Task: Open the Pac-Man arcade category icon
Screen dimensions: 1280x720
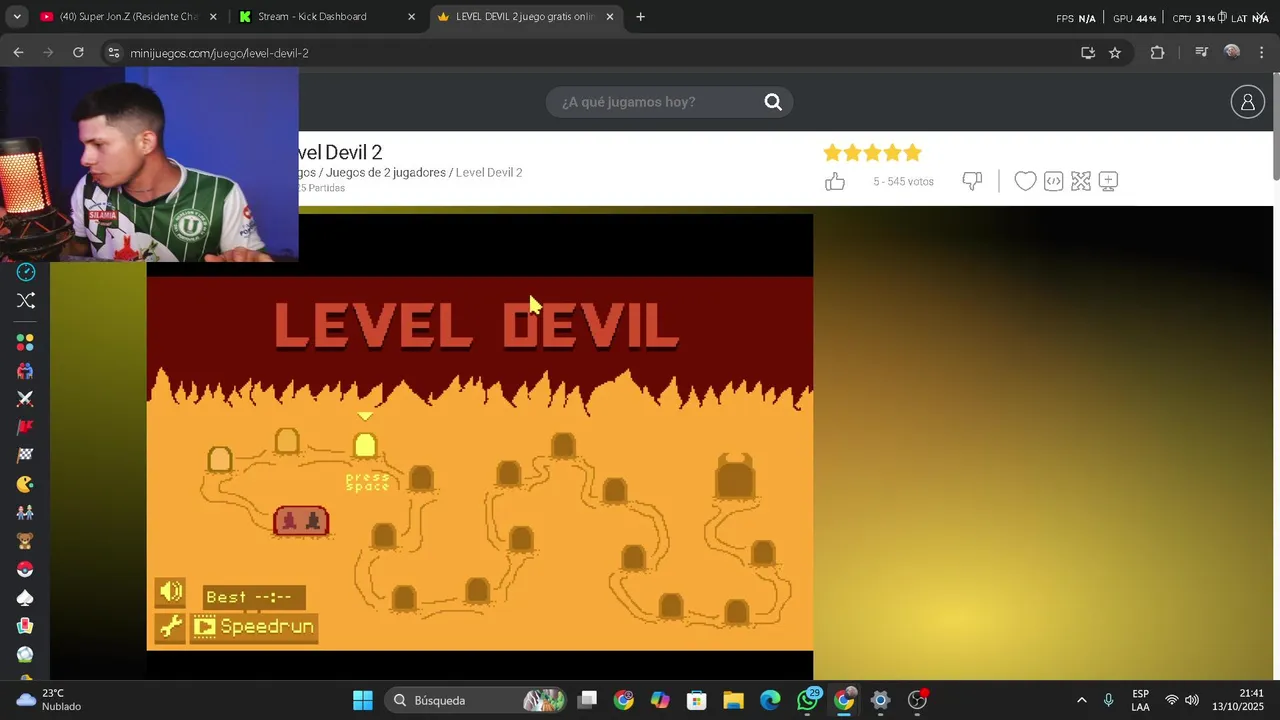Action: 26,484
